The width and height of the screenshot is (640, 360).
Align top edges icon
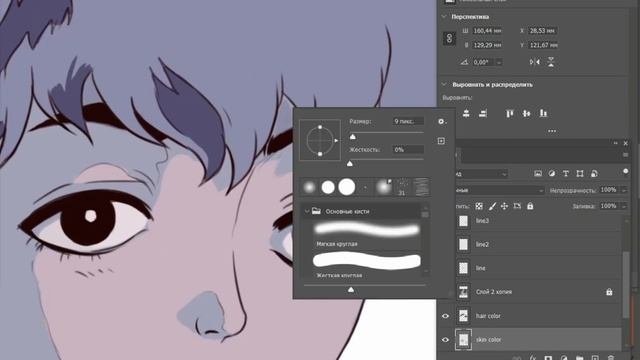coord(509,113)
